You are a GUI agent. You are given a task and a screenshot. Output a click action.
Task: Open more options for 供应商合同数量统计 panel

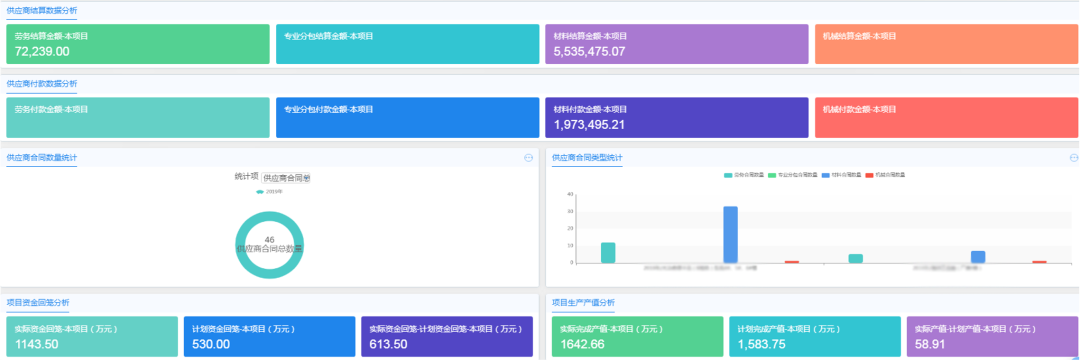pyautogui.click(x=528, y=158)
